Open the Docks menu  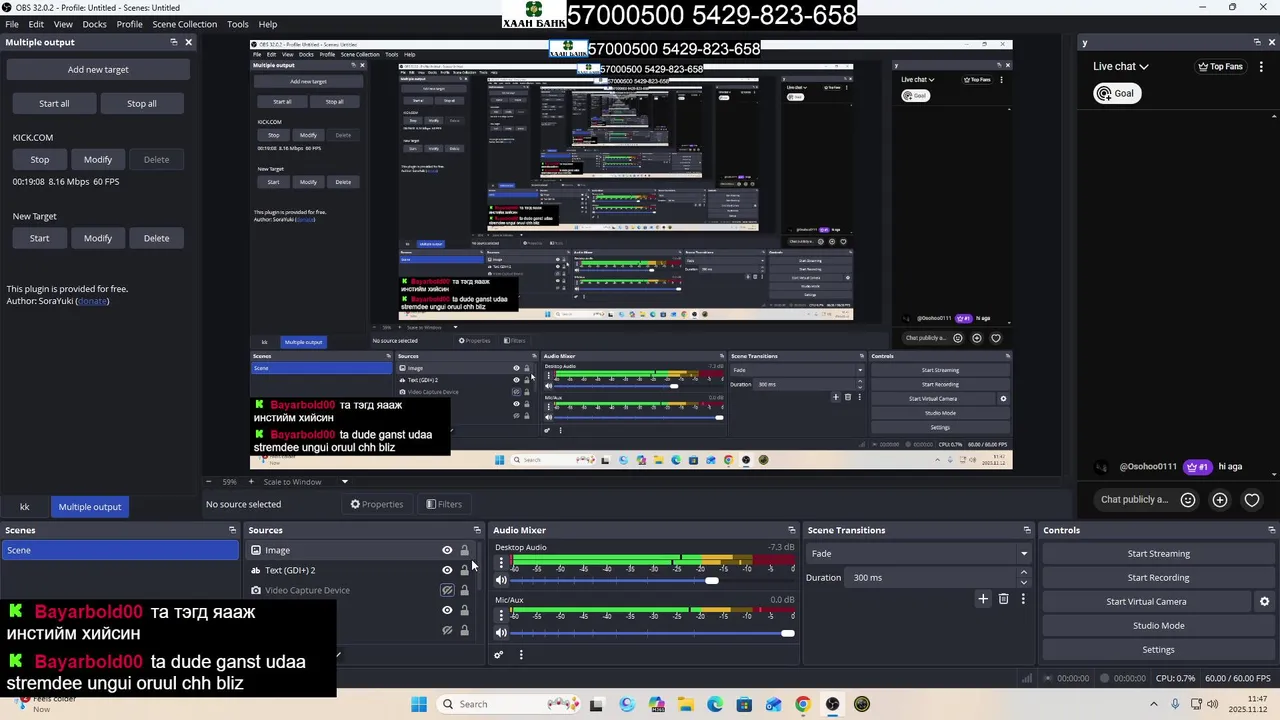coord(94,24)
